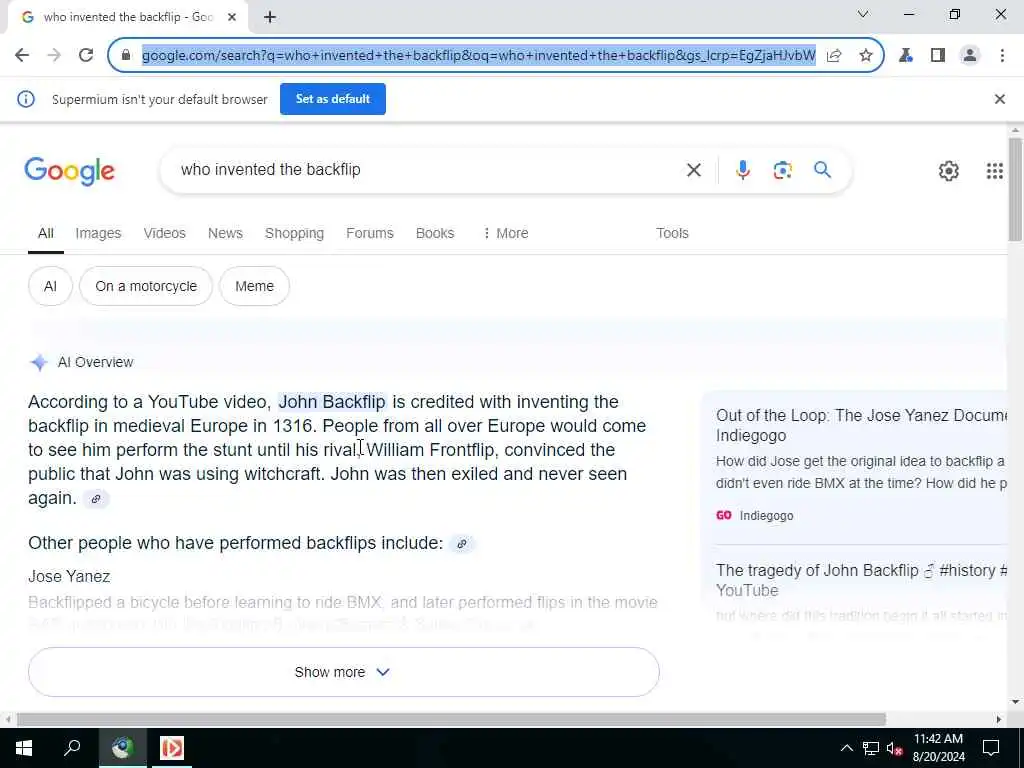
Task: Go back to the previous page
Action: [x=22, y=56]
